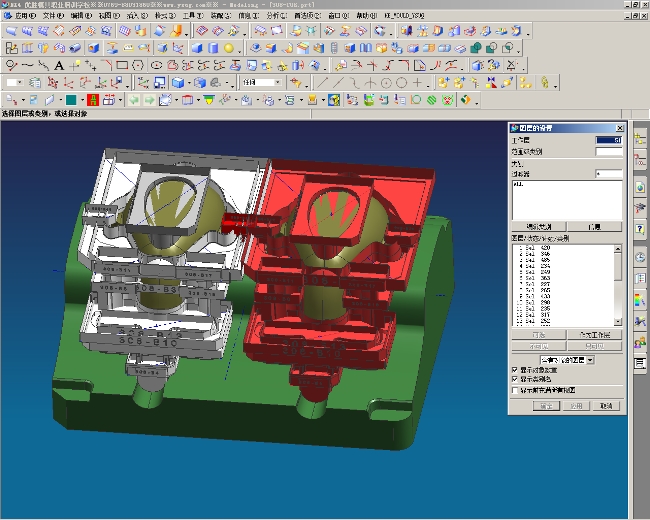650x520 pixels.
Task: Click the range or category input field
Action: 609,151
